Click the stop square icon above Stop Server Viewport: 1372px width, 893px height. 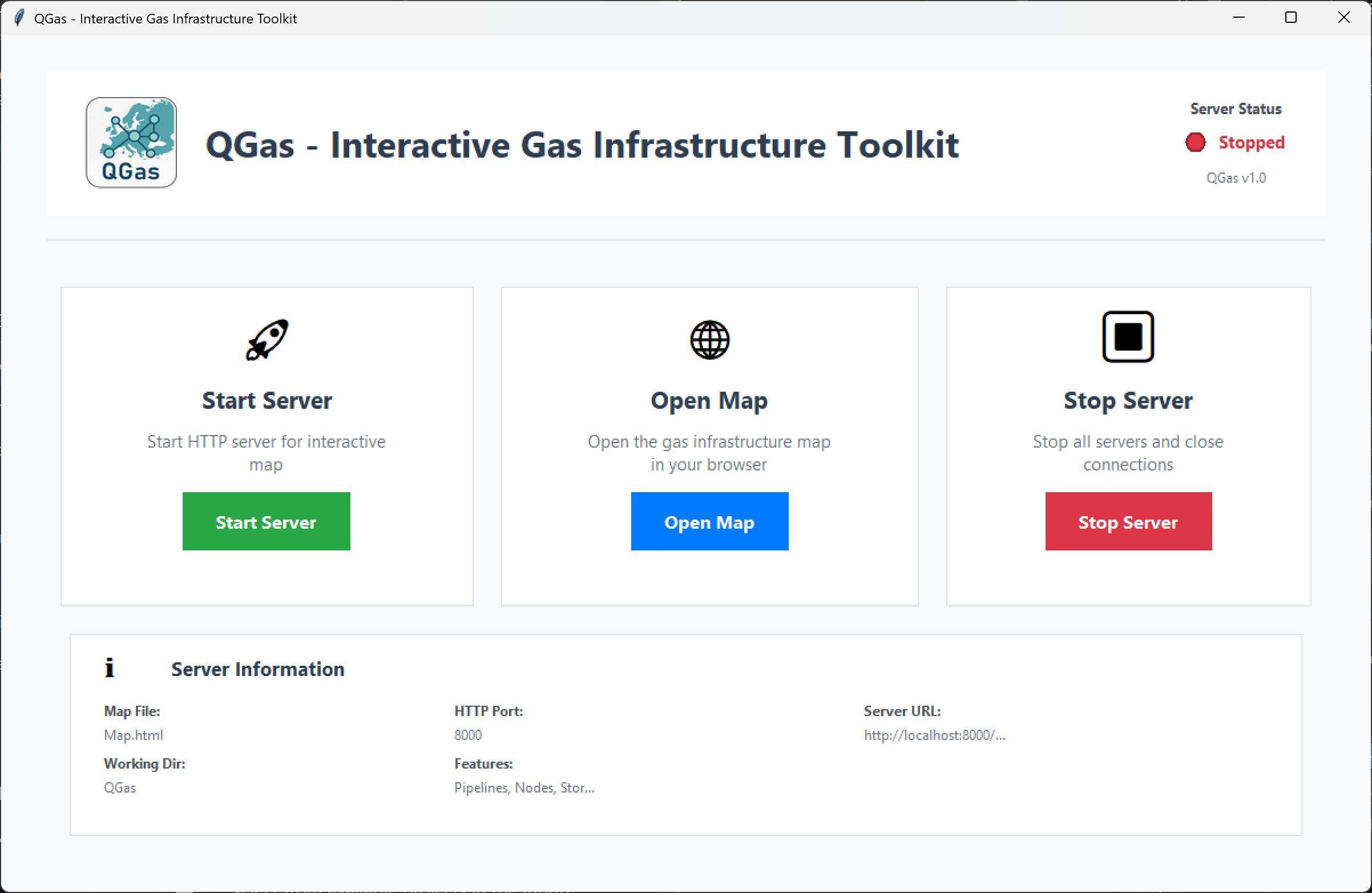coord(1128,336)
